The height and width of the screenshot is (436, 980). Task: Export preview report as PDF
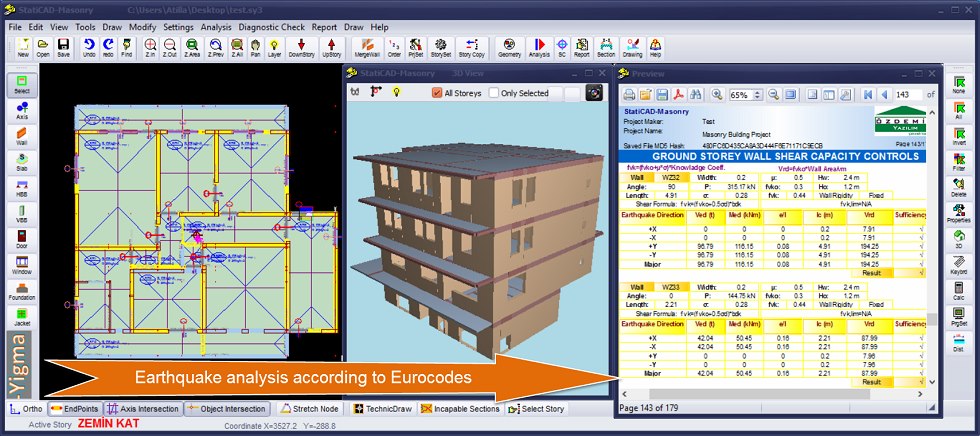677,94
